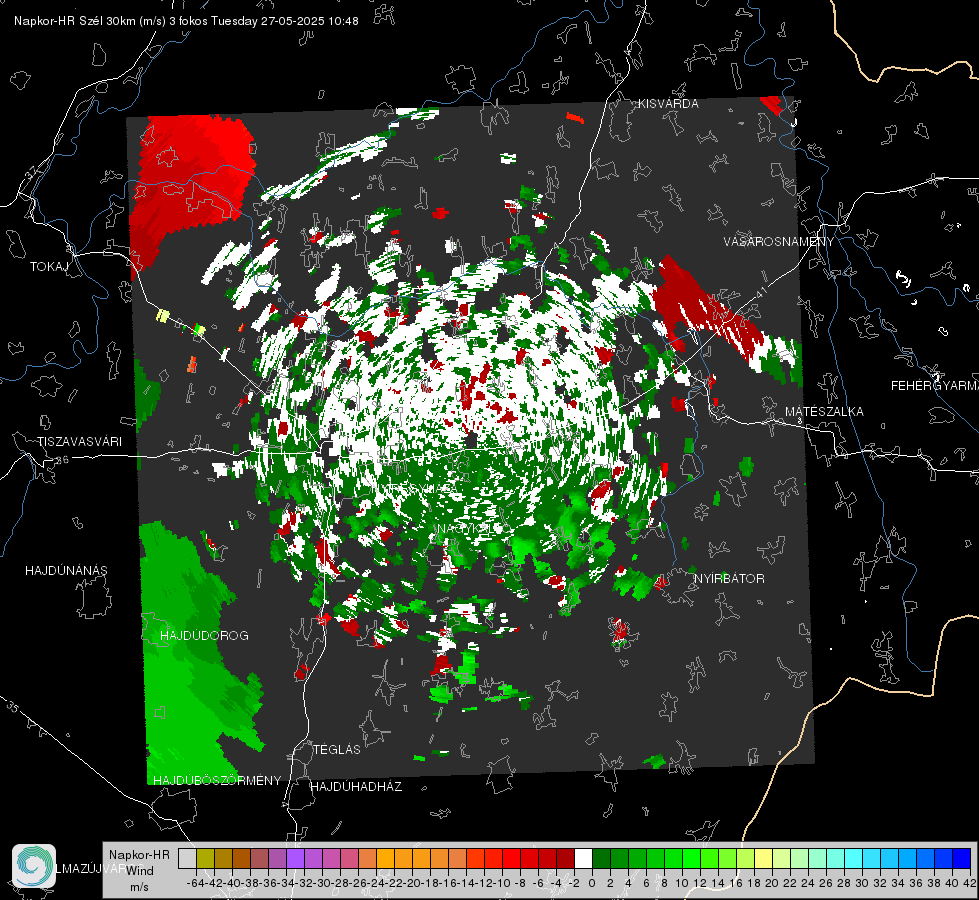Click the HAJDÚNÁNÁS town label

coord(66,571)
